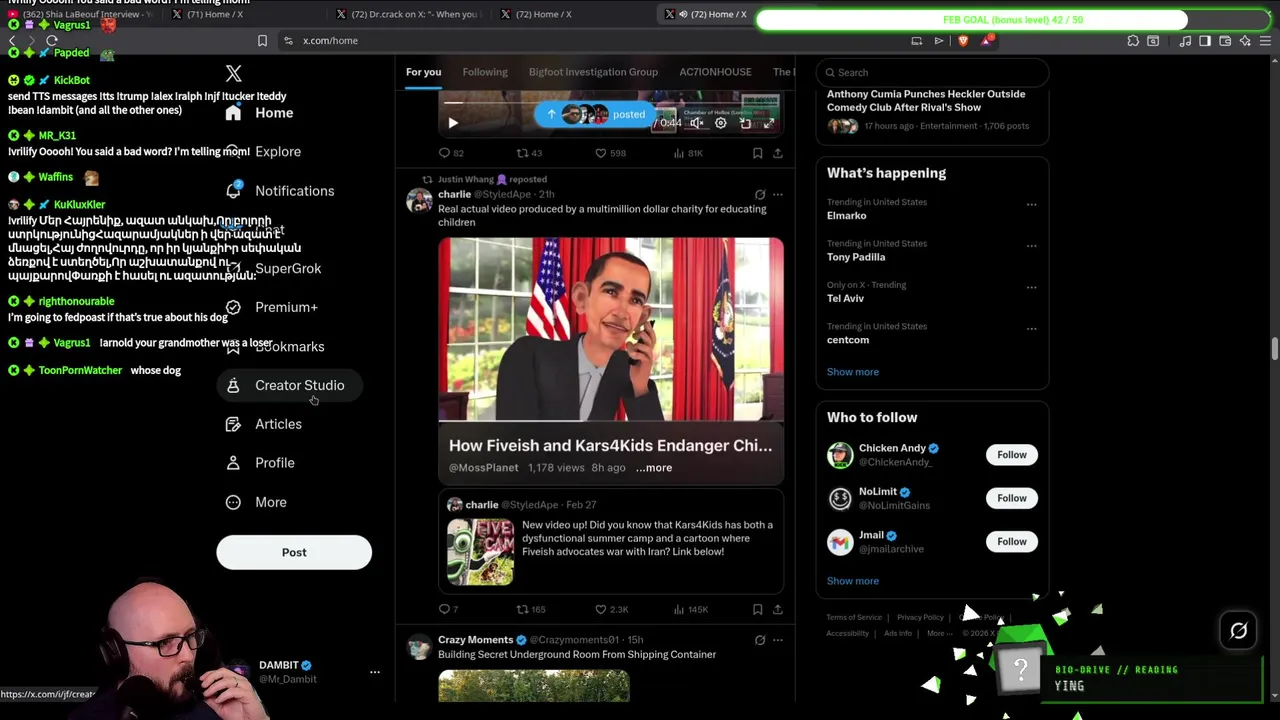Switch to the For you tab
Image resolution: width=1280 pixels, height=720 pixels.
coord(423,72)
